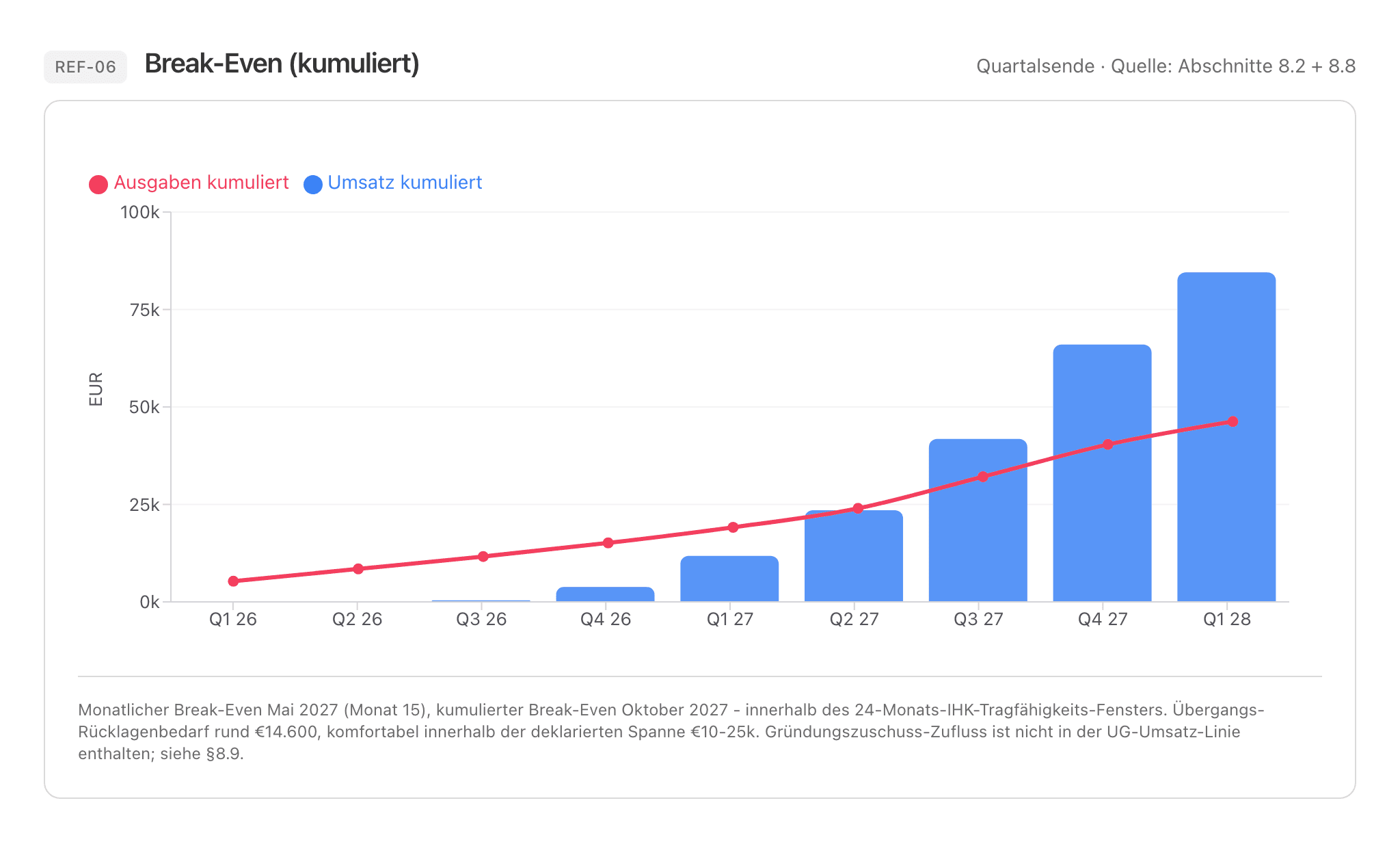Image resolution: width=1400 pixels, height=844 pixels.
Task: Click the Q1 28 expense line marker
Action: (x=1233, y=421)
